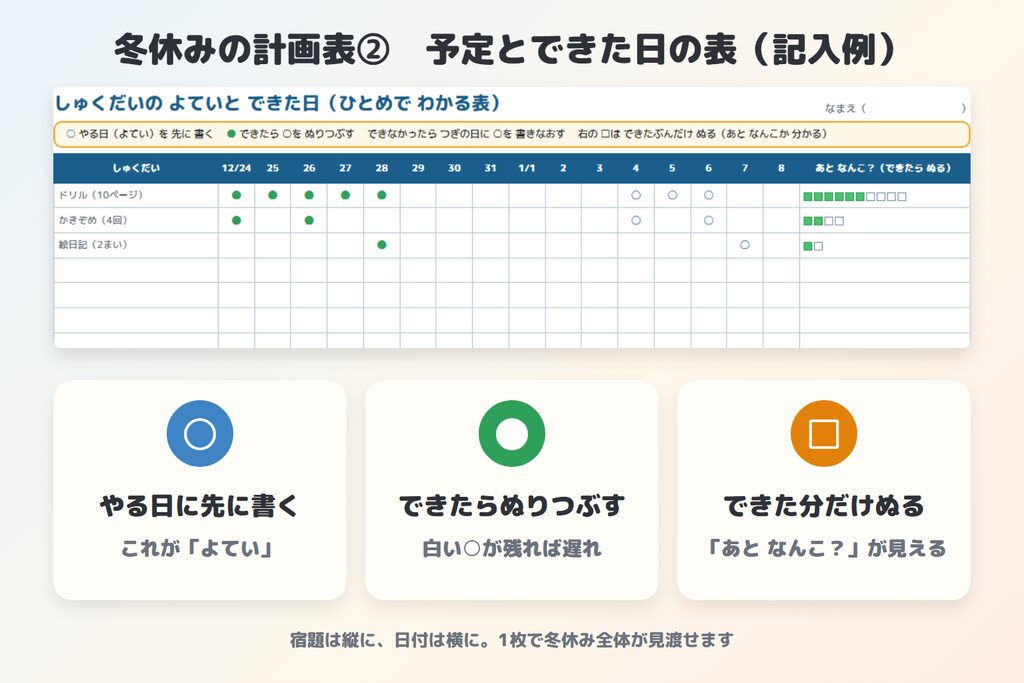The width and height of the screenshot is (1024, 683).
Task: Select the green dot for かきぞめ on 26
Action: [x=309, y=221]
